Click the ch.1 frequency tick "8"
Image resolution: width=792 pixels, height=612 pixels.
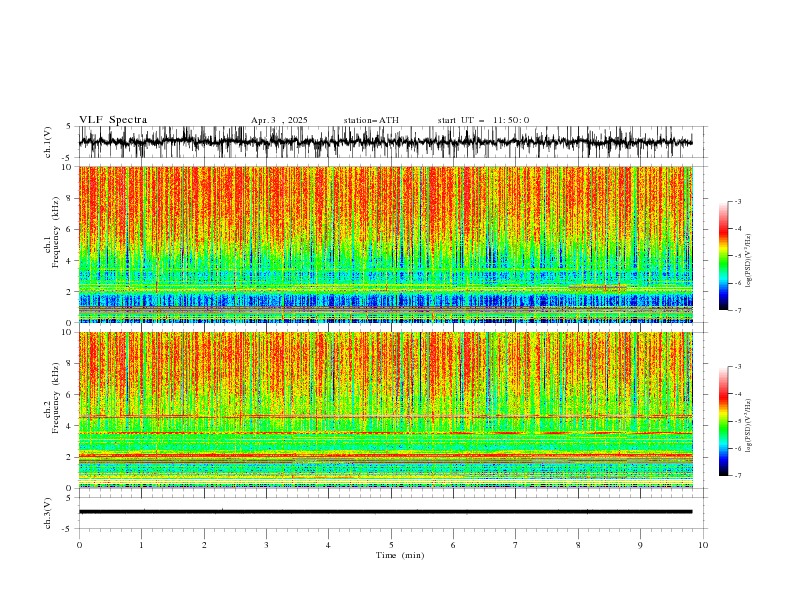(70, 198)
